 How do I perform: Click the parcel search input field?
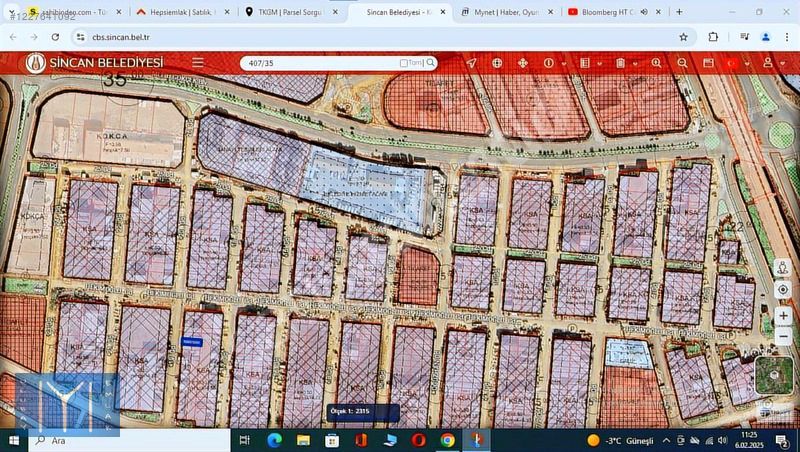click(x=320, y=63)
